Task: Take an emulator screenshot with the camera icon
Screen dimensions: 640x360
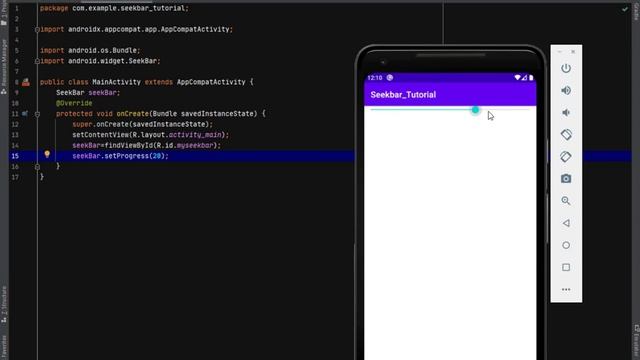Action: click(x=566, y=178)
